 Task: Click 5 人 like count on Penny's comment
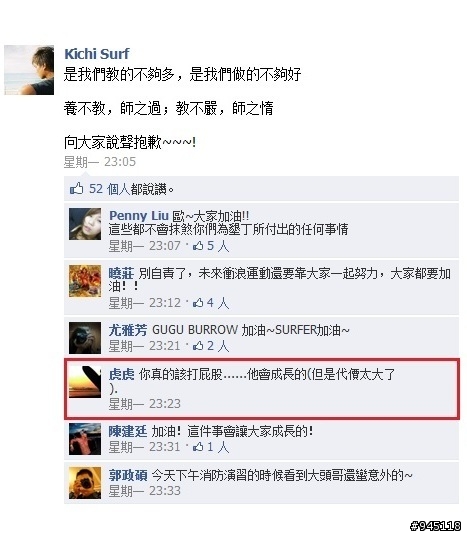218,246
